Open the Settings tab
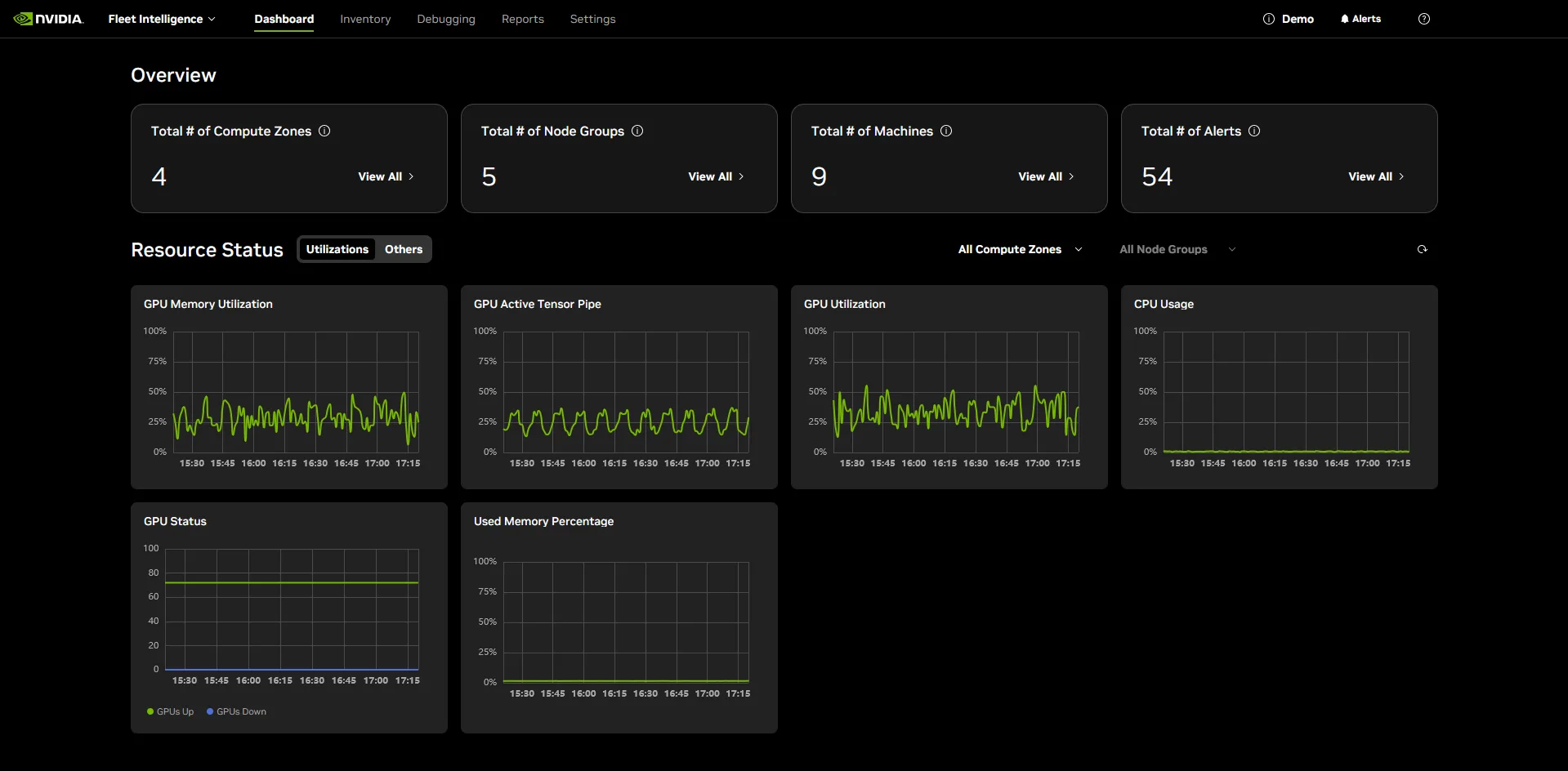 tap(592, 19)
